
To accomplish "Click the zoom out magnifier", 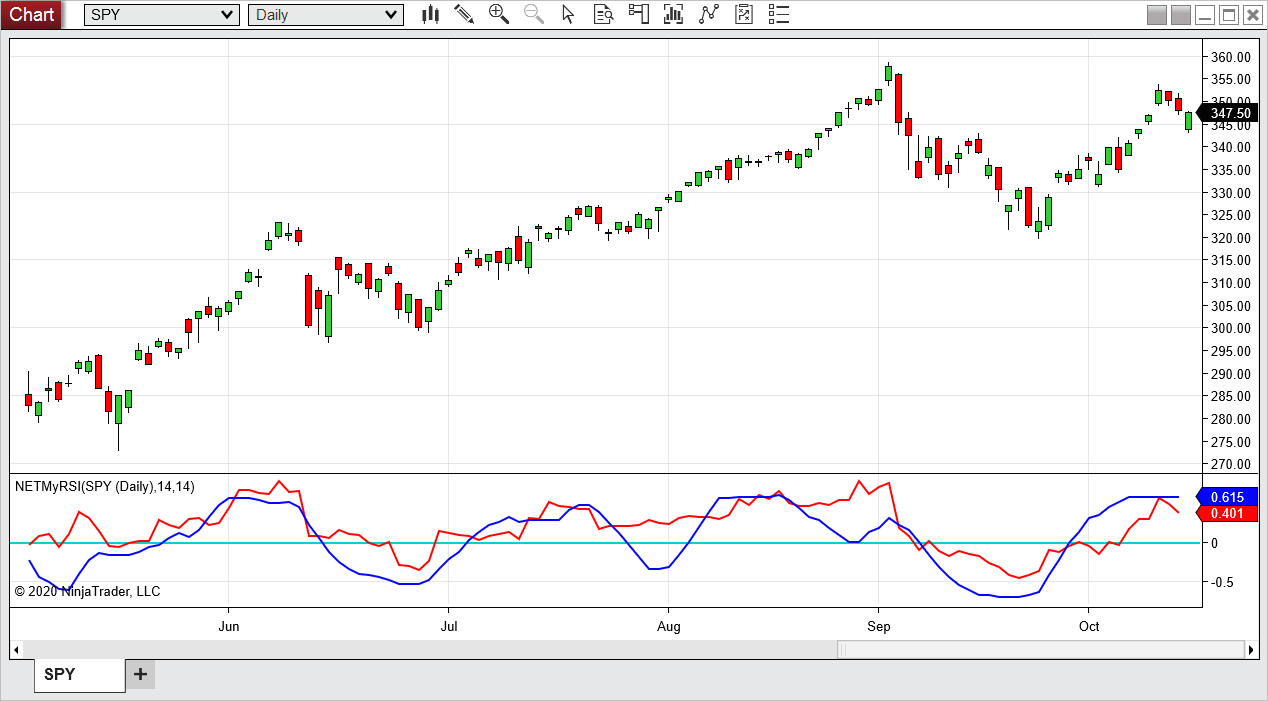I will [x=534, y=14].
